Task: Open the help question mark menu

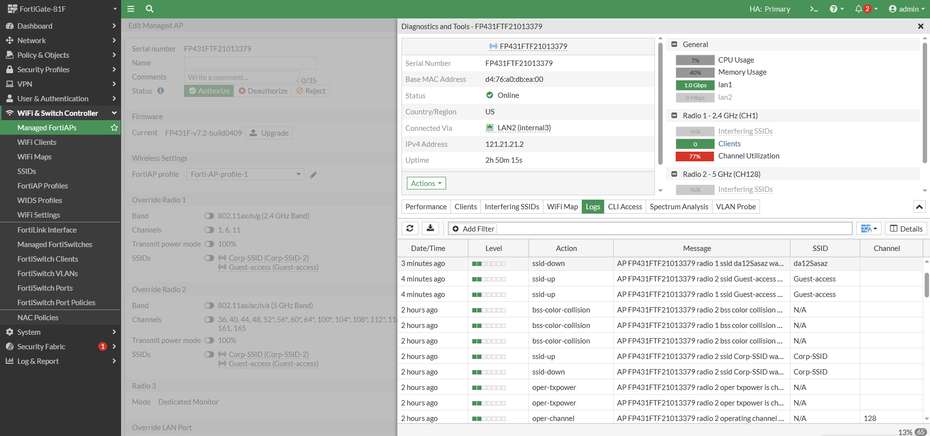Action: [836, 9]
